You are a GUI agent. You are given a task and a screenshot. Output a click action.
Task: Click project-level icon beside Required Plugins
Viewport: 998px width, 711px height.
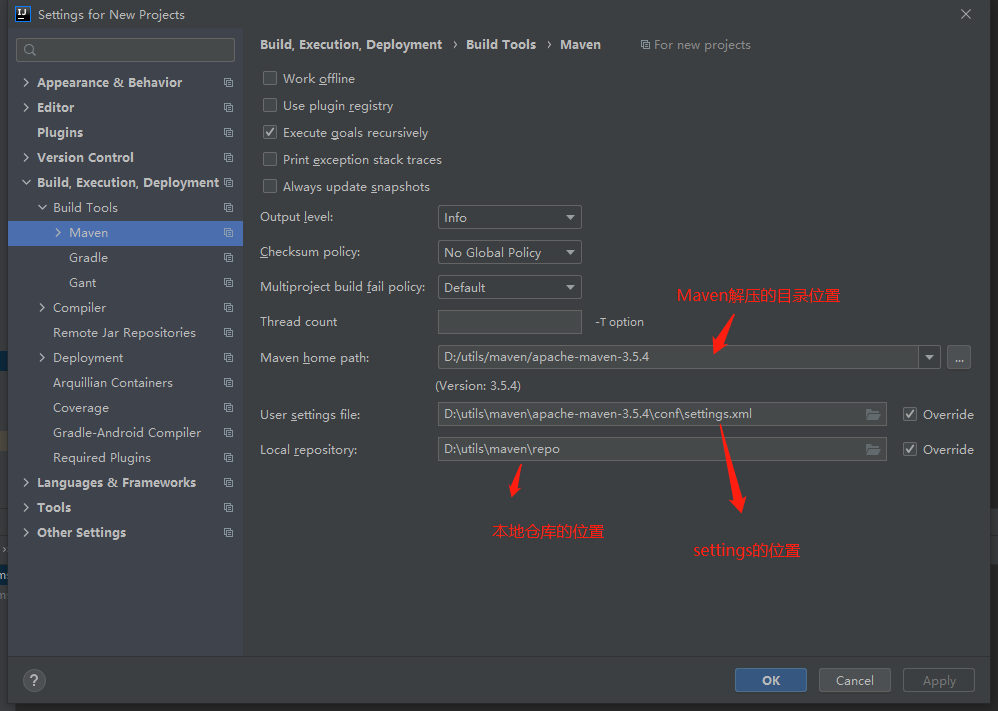pos(228,458)
